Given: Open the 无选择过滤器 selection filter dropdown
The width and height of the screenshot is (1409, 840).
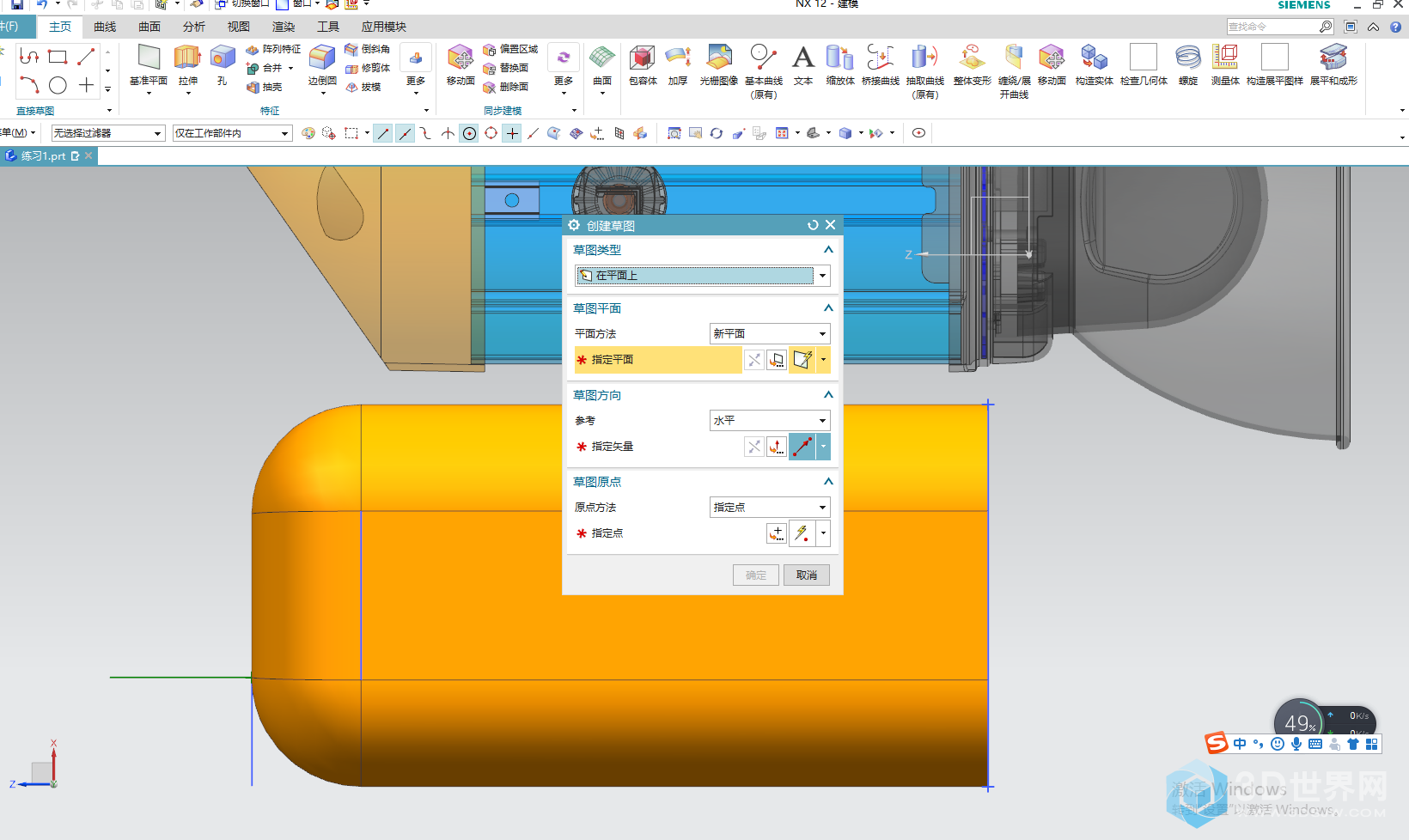Looking at the screenshot, I should point(108,133).
